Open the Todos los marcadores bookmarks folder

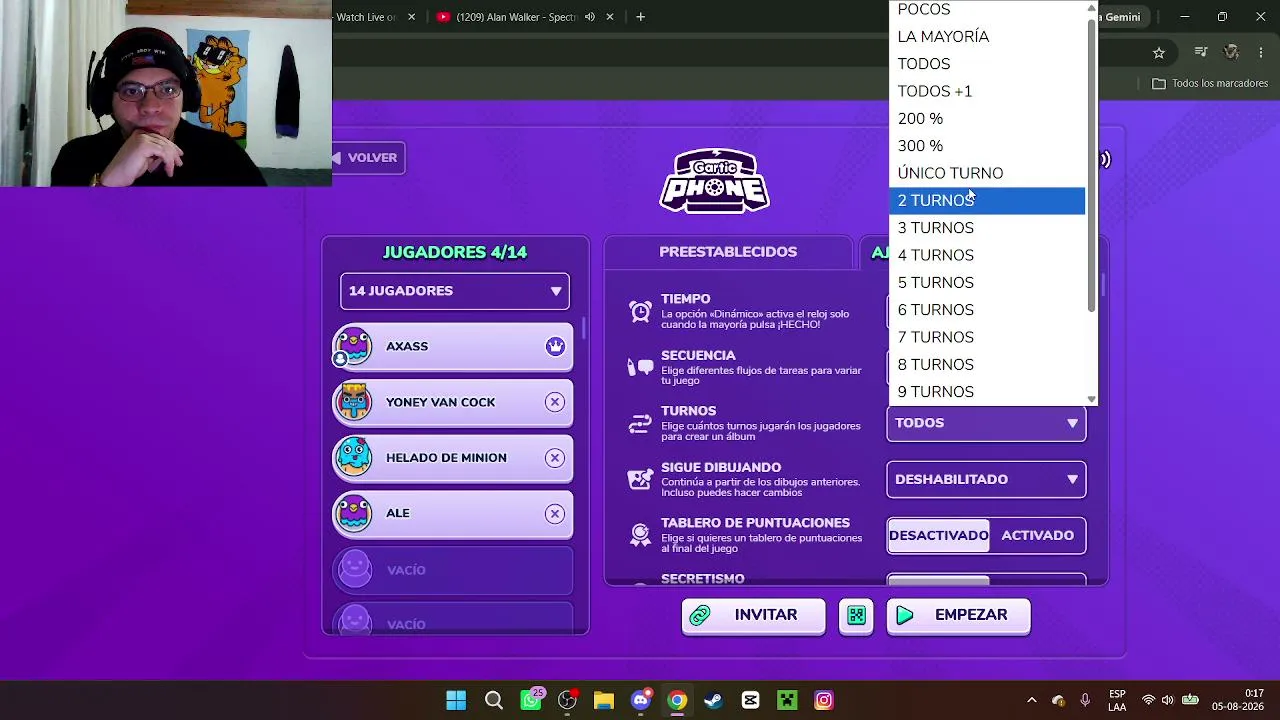[x=1210, y=83]
